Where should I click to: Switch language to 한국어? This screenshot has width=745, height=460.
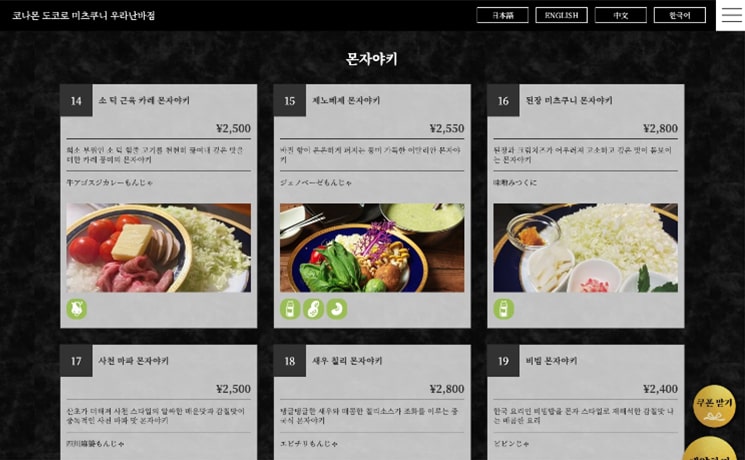click(680, 15)
